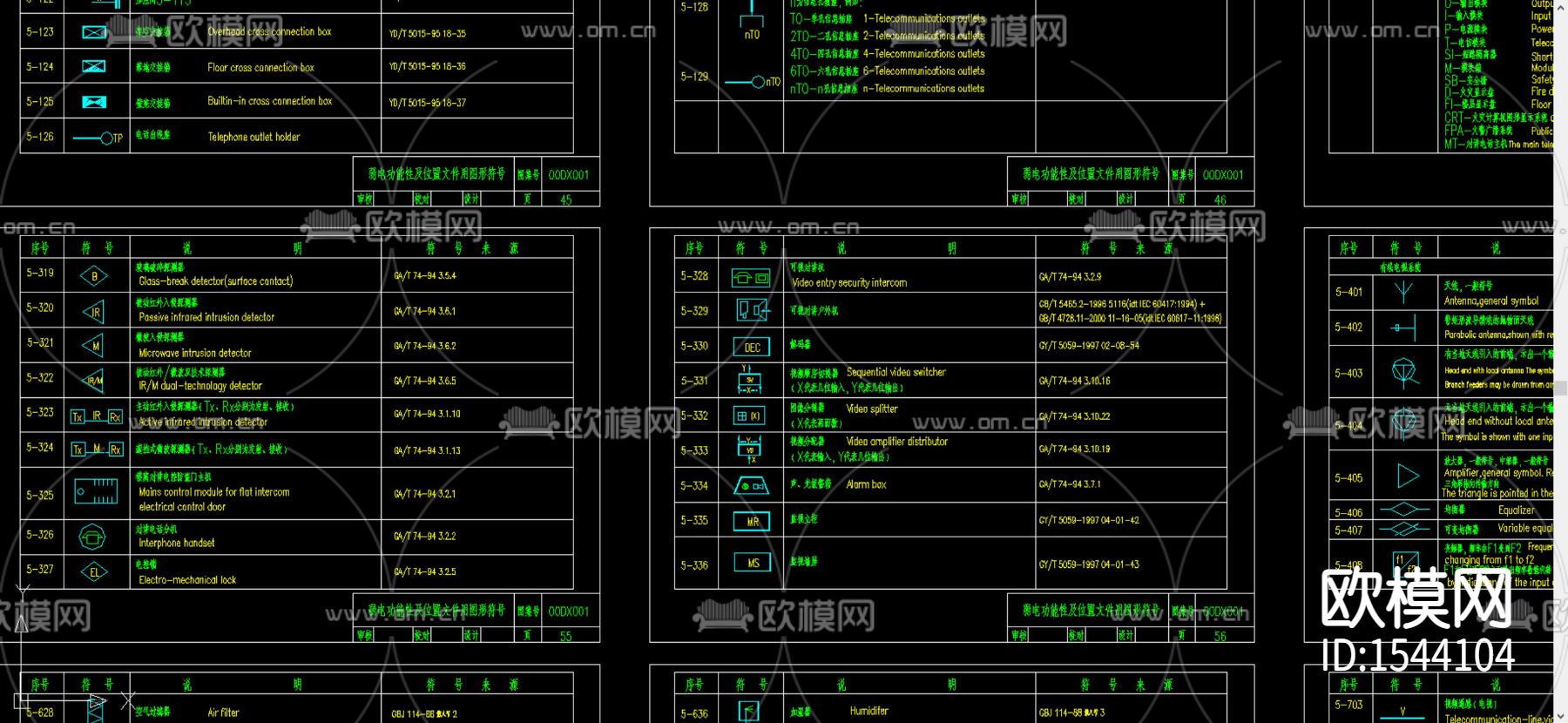1568x723 pixels.
Task: Pick the Mains control module intercom symbol
Action: tap(96, 491)
